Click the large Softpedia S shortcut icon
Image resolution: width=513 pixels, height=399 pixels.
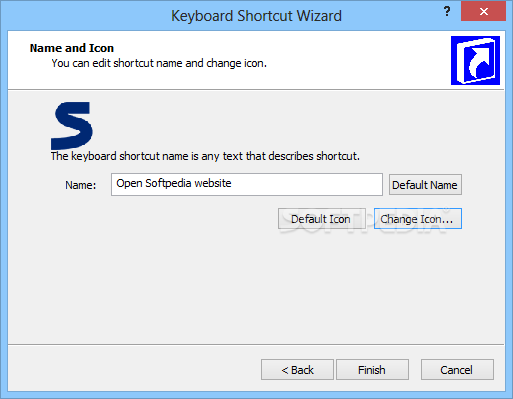(x=71, y=126)
